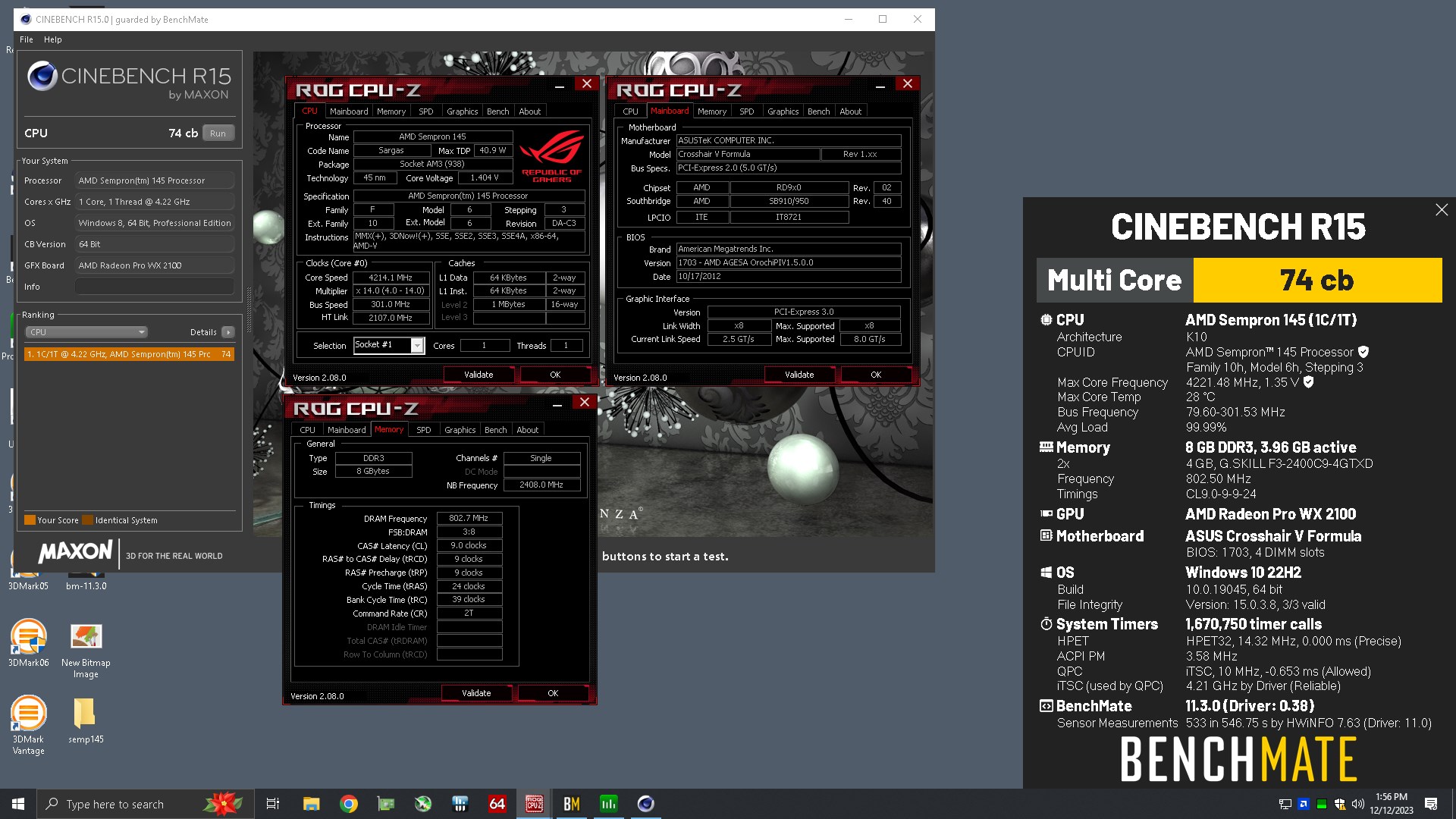Open the notification center icon
Screen dimensions: 1456x819
coord(1431,804)
